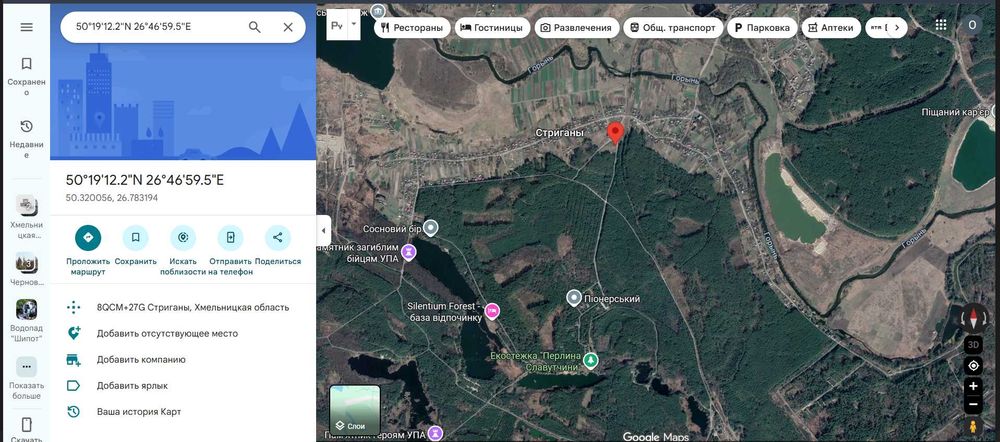Click Add your business row
This screenshot has height=442, width=1000.
click(183, 359)
